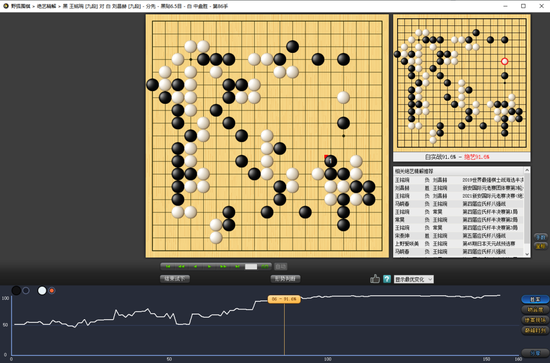
Task: Click the 结束试下 button
Action: coord(175,279)
